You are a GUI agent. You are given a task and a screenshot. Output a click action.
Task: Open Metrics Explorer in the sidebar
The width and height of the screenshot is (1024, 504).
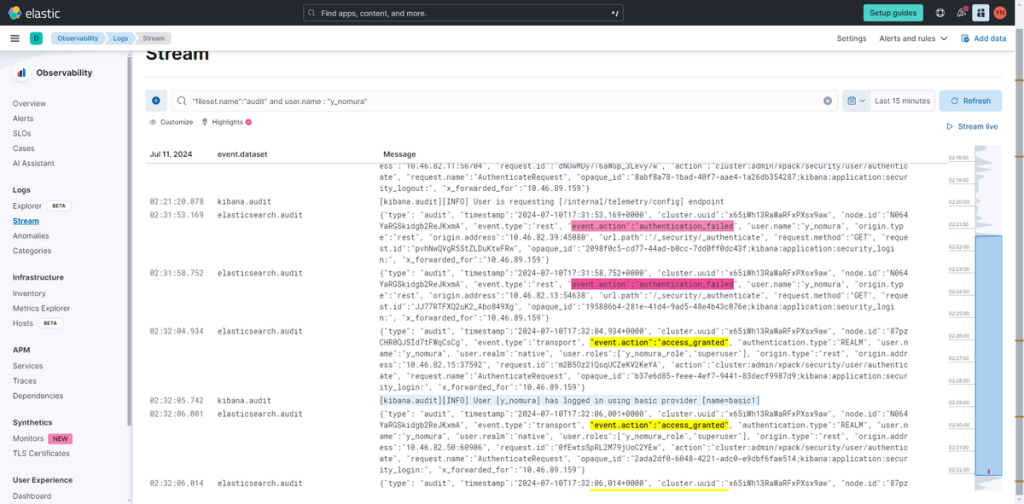pyautogui.click(x=41, y=308)
